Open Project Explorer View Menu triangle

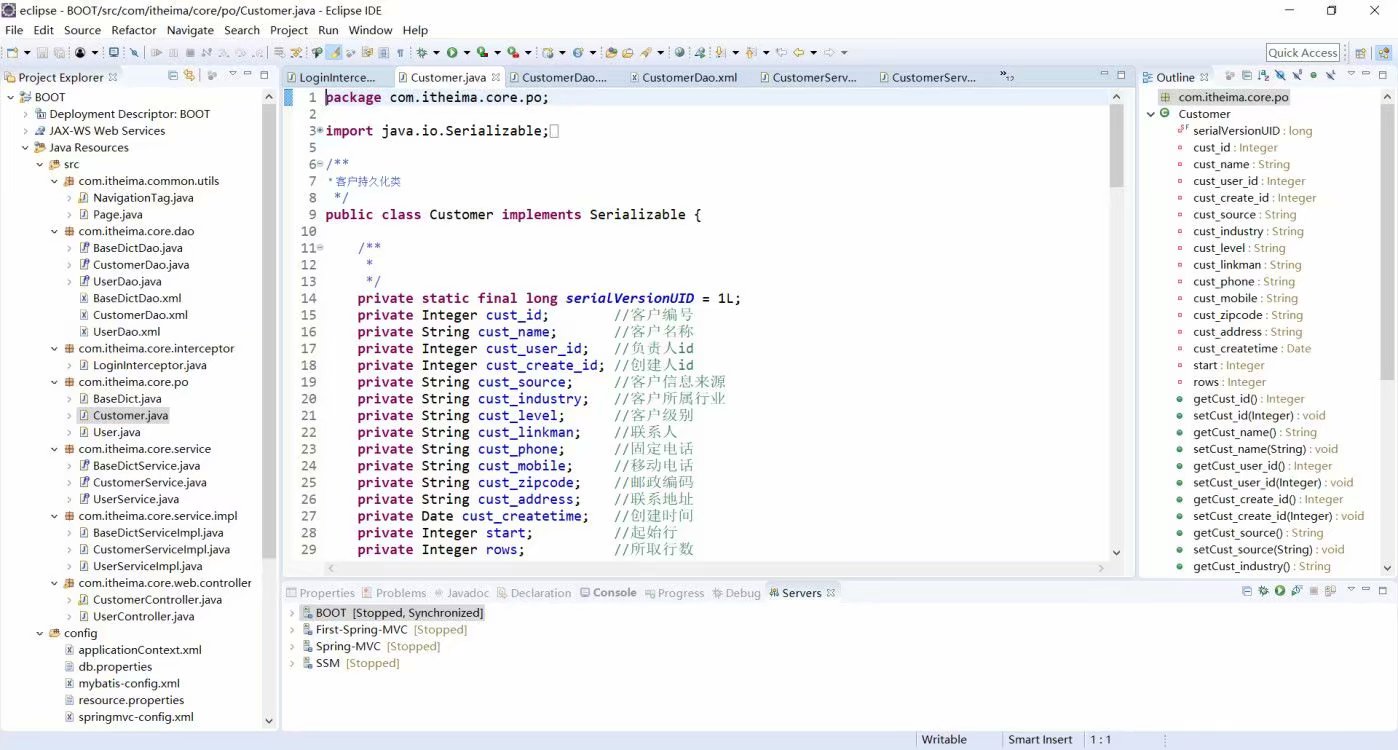pos(232,74)
